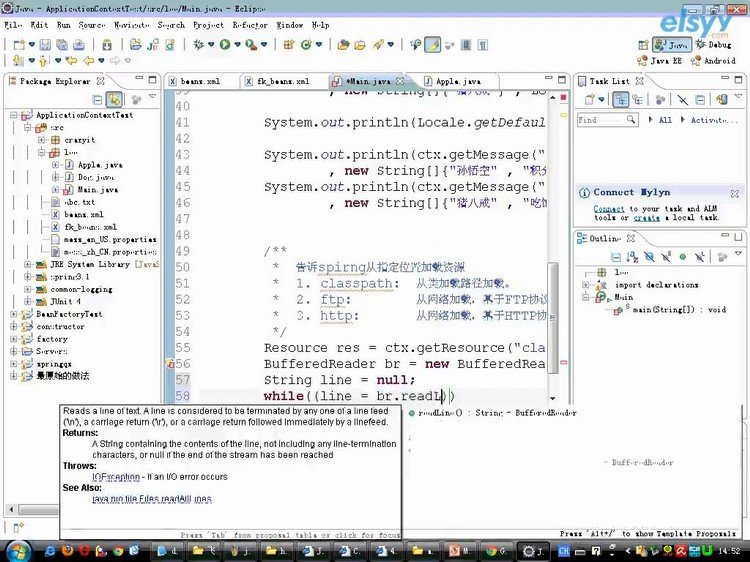
Task: Click Last Edit Location arrow icon
Action: coord(72,61)
